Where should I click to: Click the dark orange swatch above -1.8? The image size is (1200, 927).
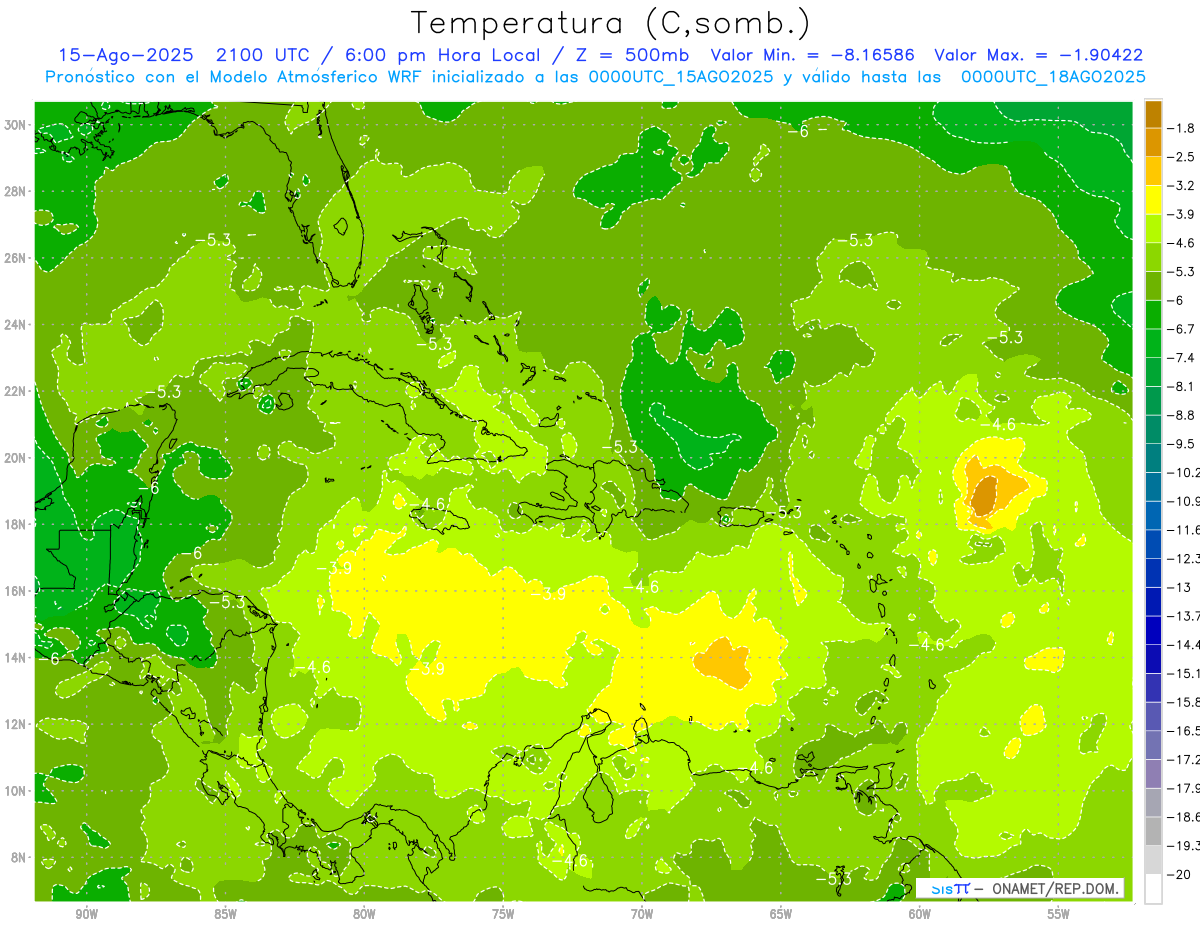click(1153, 114)
